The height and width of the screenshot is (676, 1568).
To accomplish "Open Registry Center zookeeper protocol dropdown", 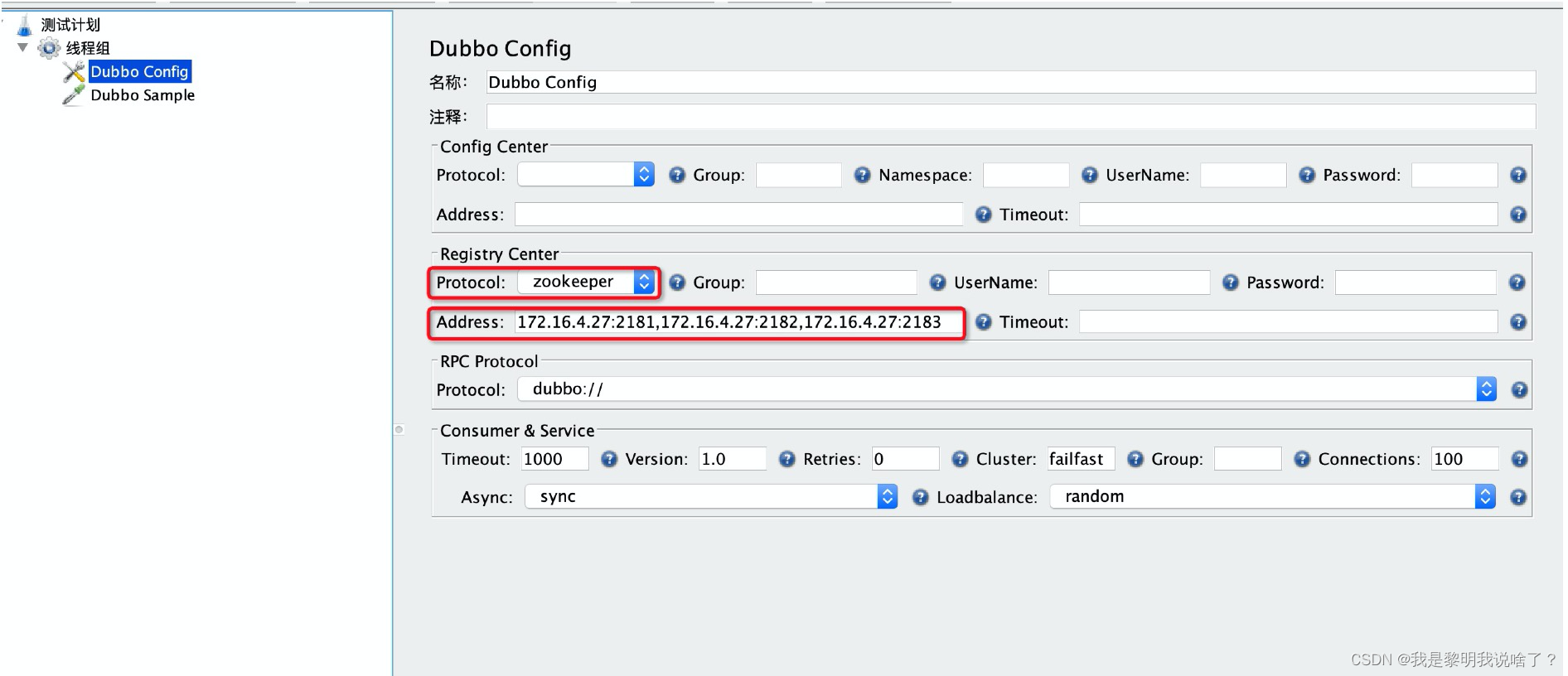I will click(x=586, y=282).
